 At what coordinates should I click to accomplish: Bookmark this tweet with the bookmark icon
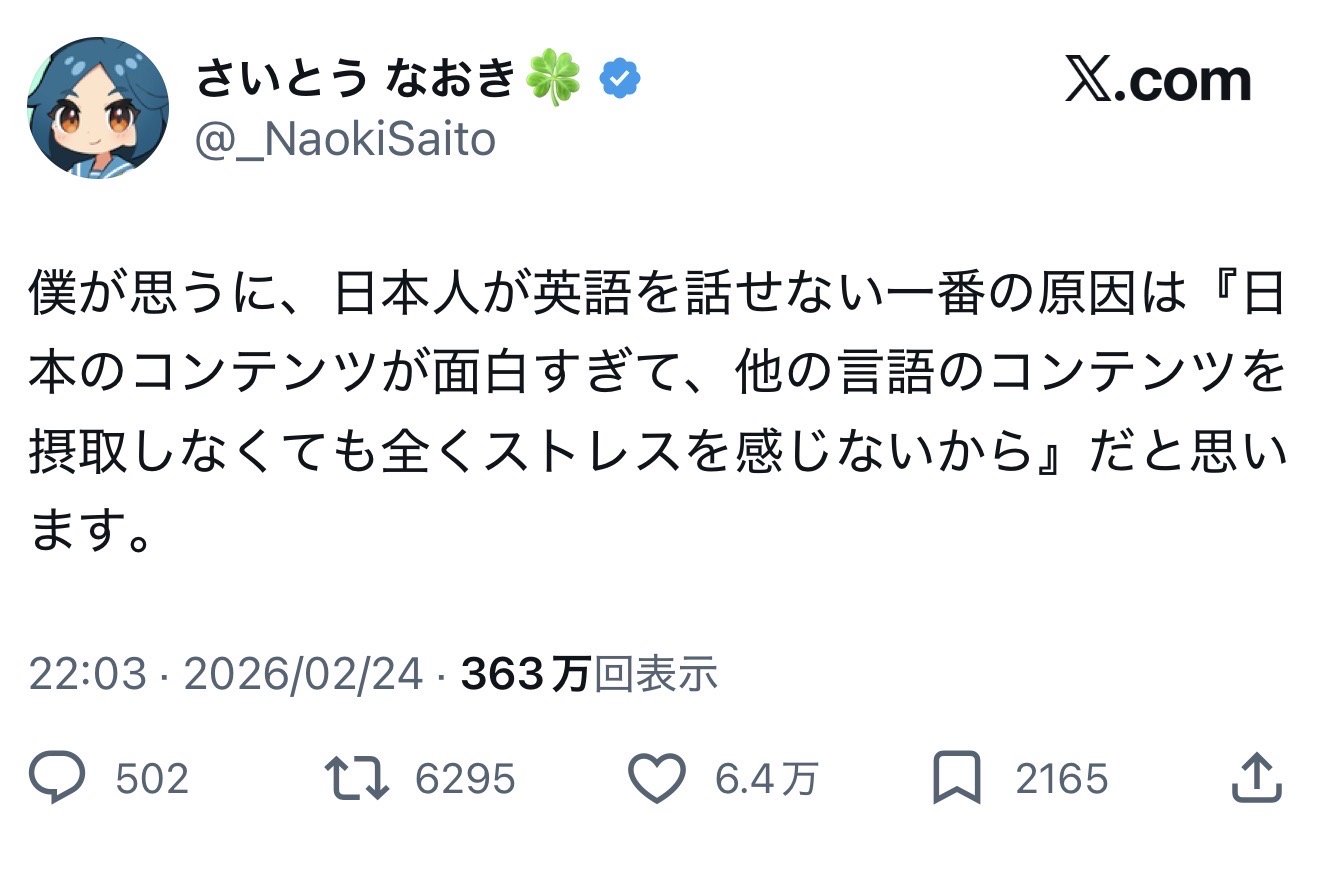pos(956,779)
